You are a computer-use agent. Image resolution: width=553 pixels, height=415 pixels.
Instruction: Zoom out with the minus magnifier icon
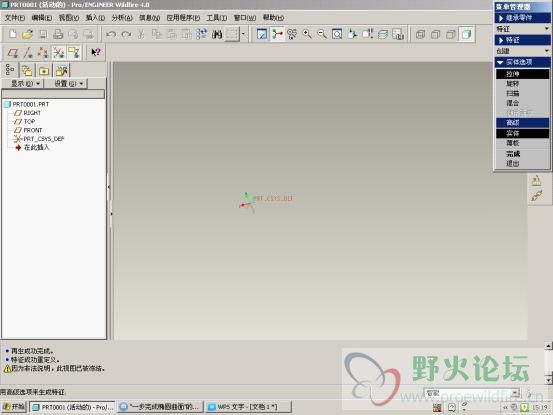322,34
